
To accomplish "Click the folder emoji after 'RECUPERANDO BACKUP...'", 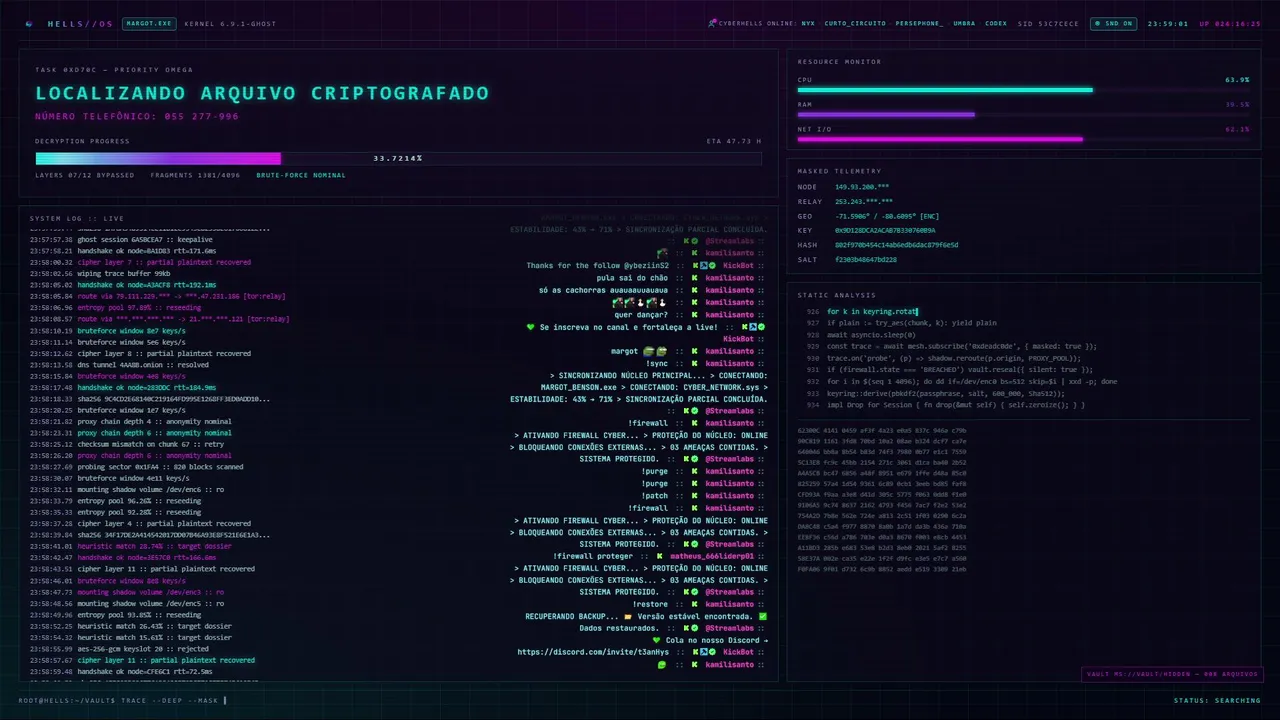I will point(627,616).
